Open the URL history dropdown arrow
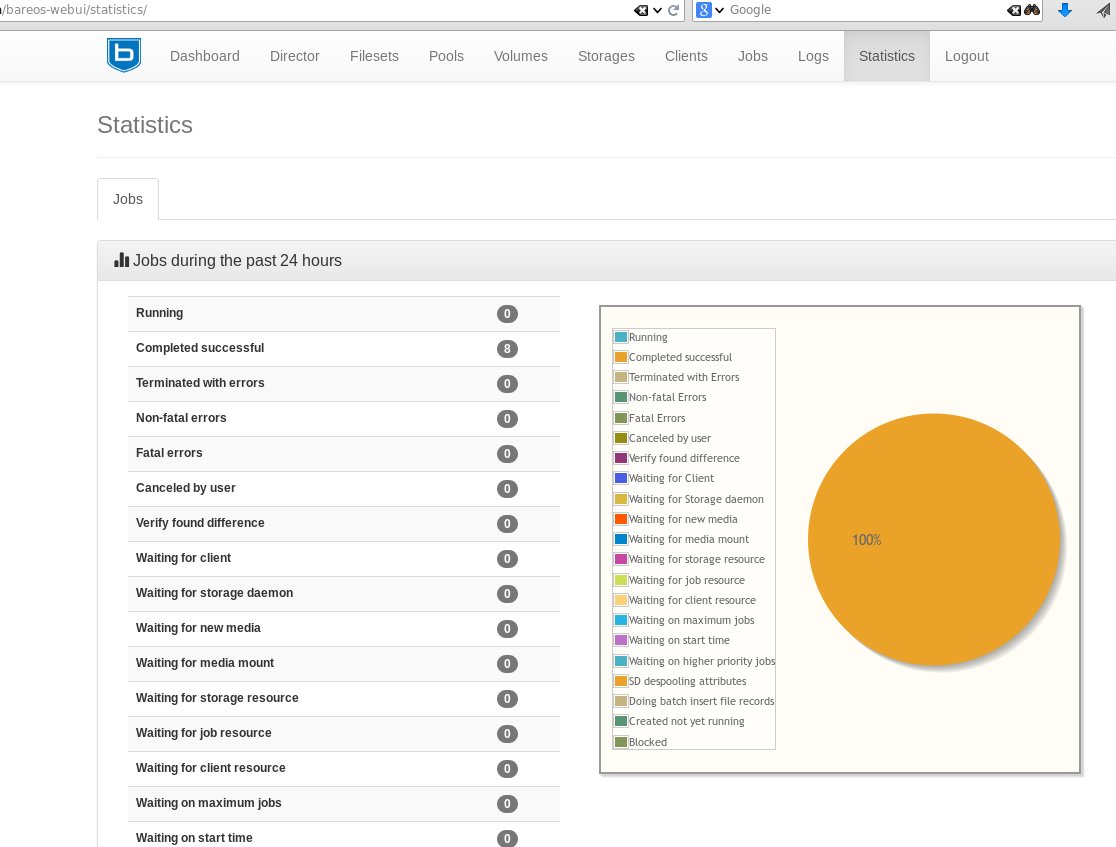This screenshot has height=847, width=1116. point(656,10)
